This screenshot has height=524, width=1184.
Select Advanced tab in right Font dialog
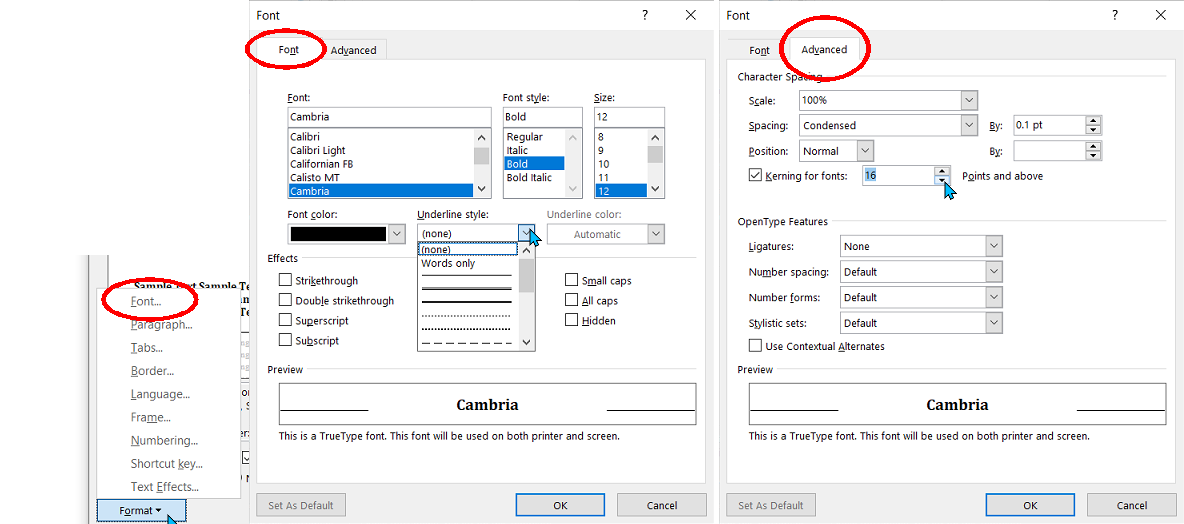point(824,50)
